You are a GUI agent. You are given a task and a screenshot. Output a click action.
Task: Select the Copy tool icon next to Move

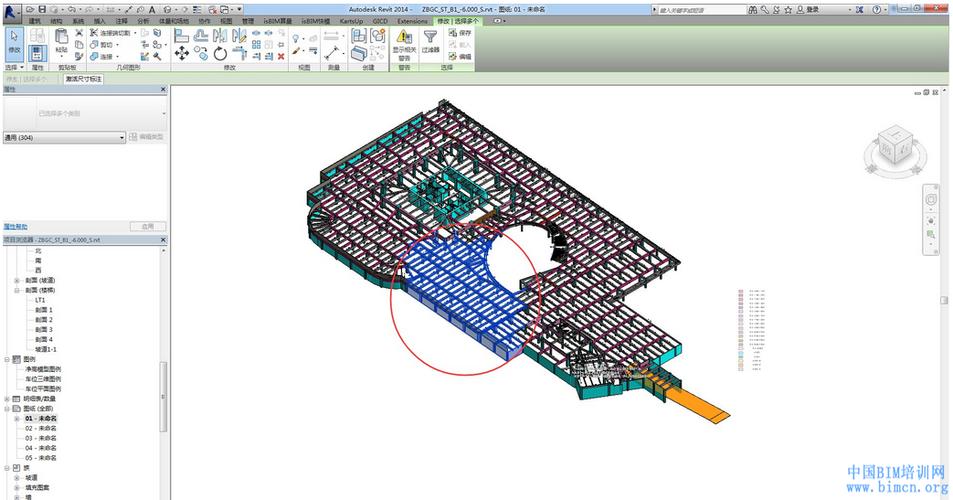click(201, 53)
